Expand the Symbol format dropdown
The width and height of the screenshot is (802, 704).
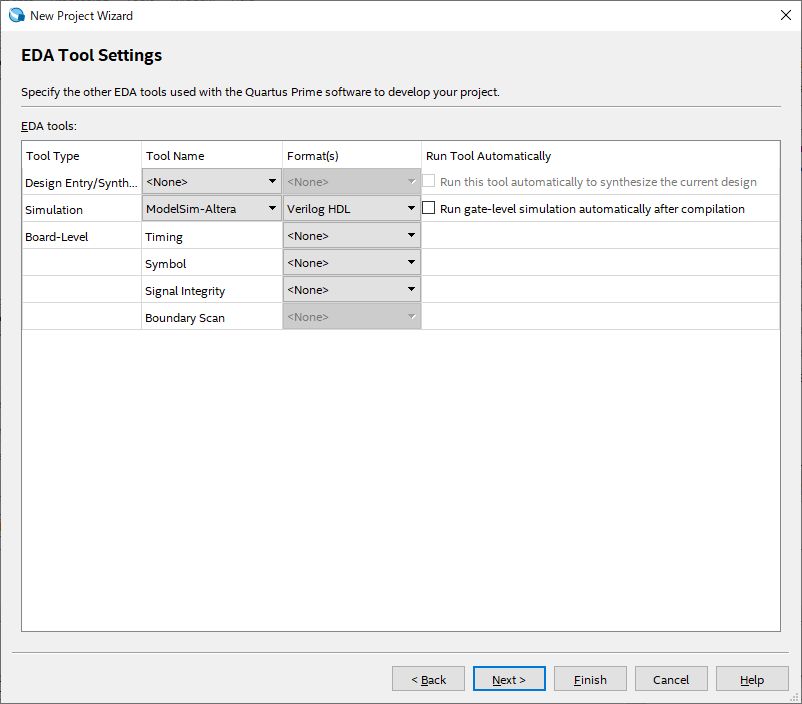(351, 263)
